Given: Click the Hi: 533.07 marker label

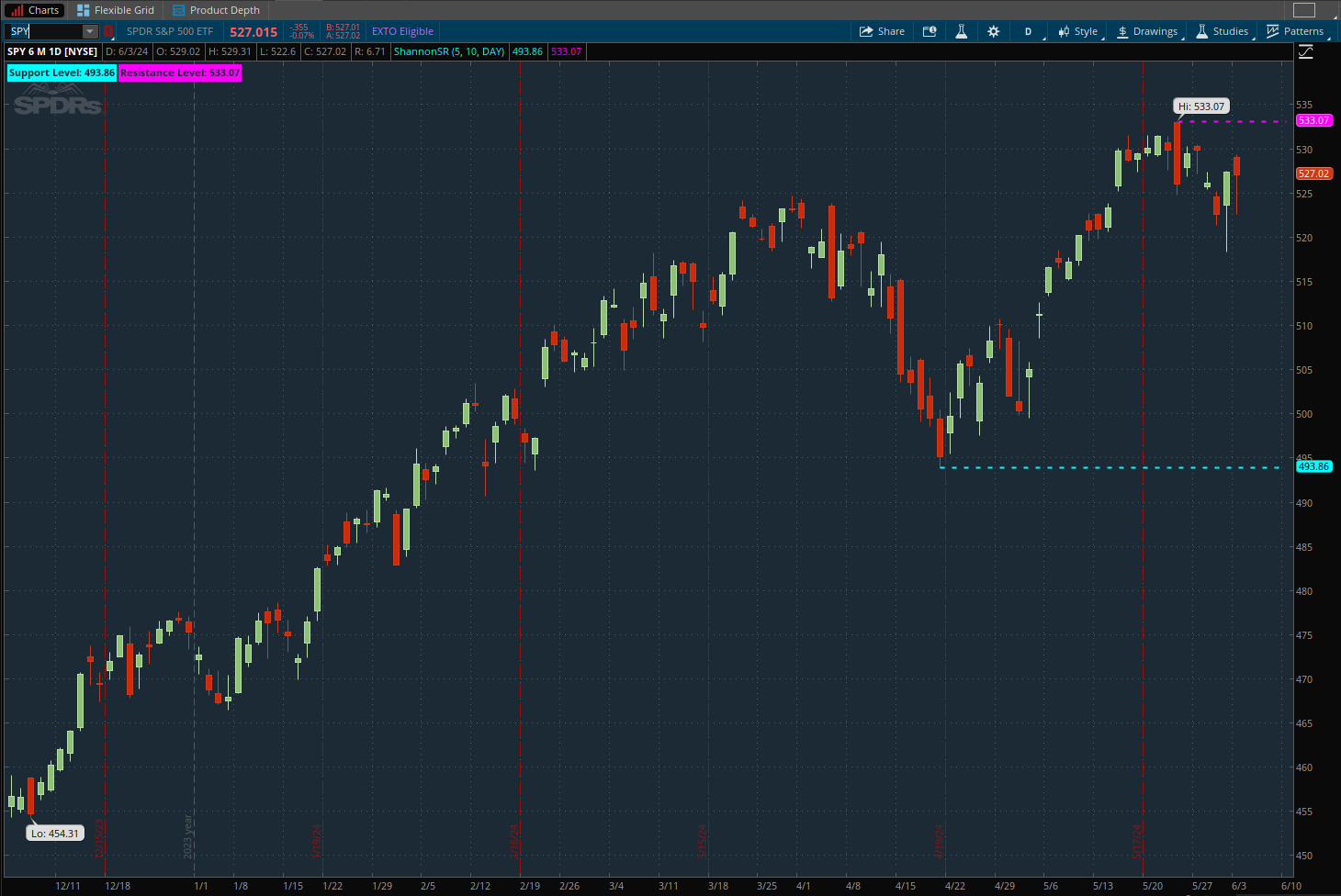Looking at the screenshot, I should tap(1200, 106).
